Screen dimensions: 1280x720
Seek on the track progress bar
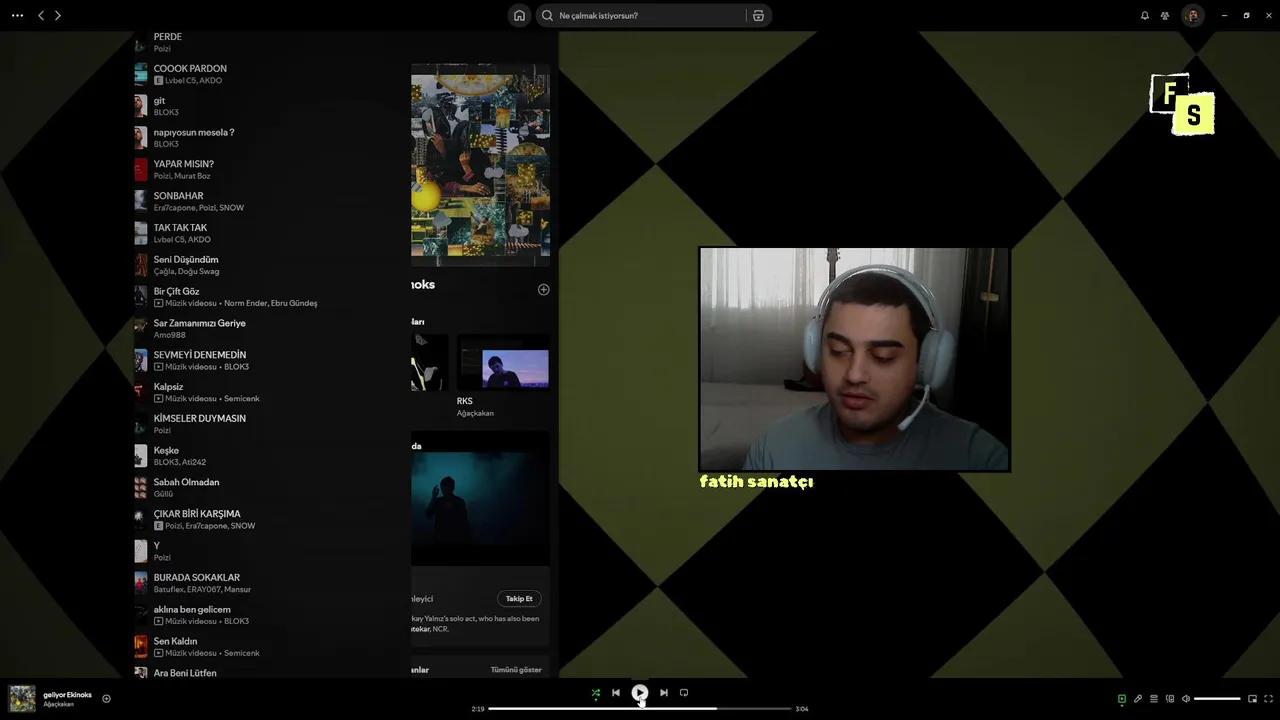[x=640, y=708]
